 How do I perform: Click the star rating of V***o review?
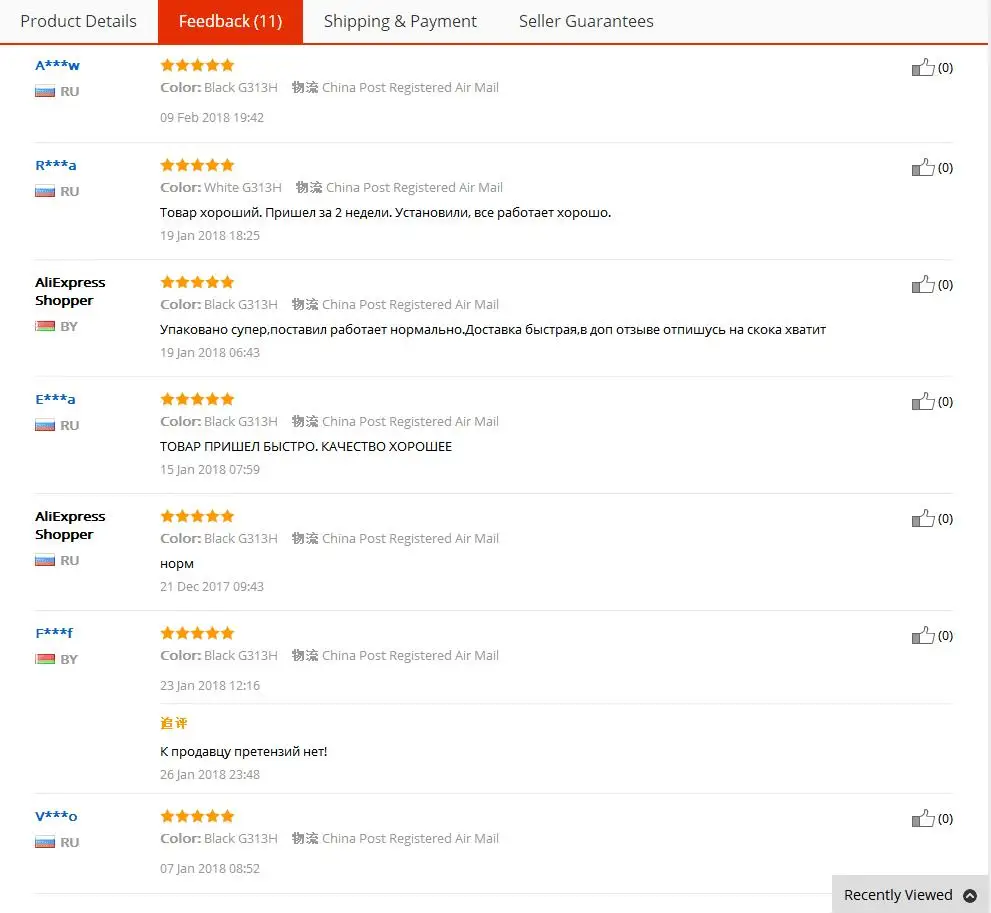(x=197, y=816)
